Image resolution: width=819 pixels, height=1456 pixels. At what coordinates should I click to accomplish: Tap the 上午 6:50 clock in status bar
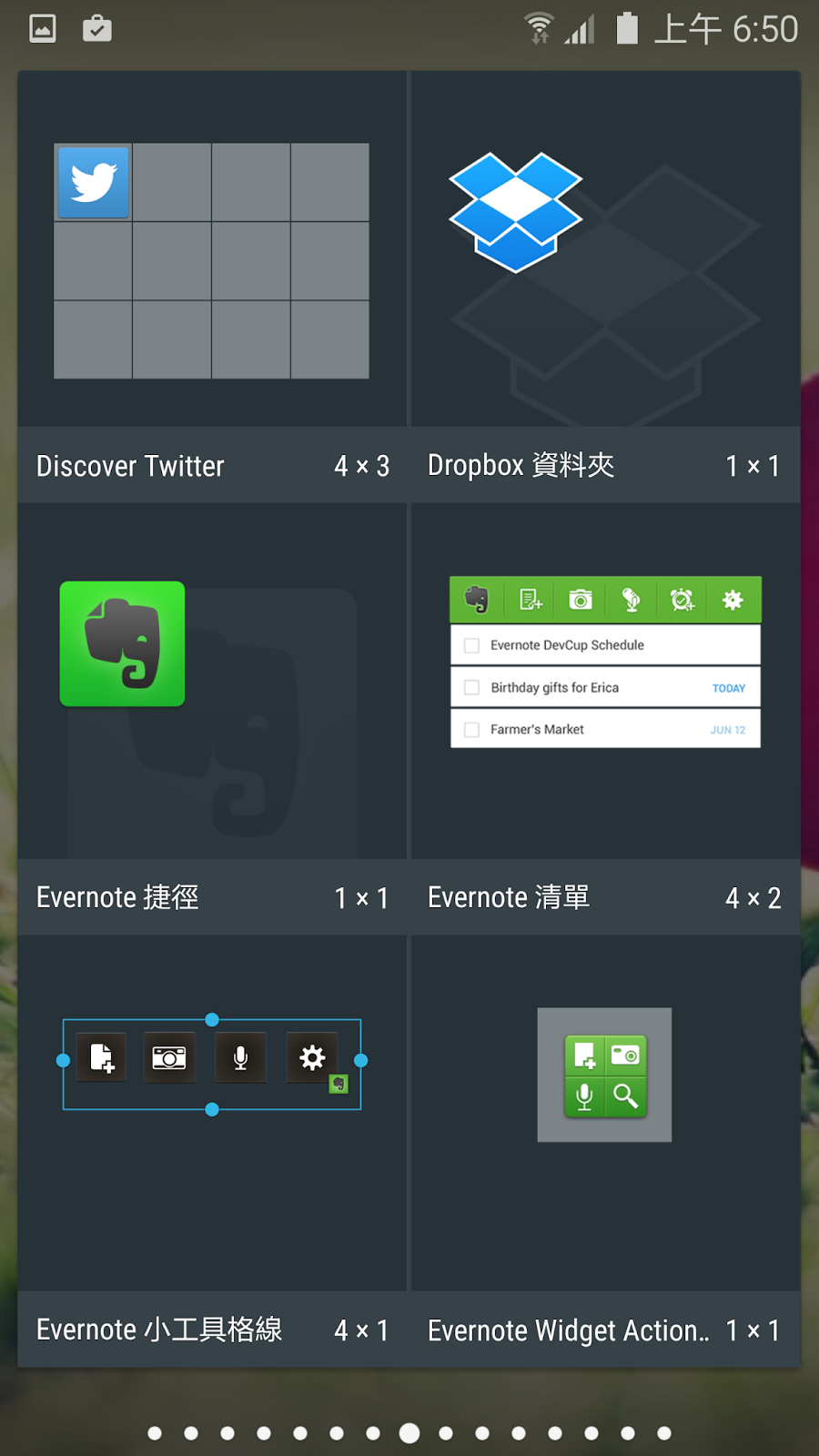(x=726, y=29)
